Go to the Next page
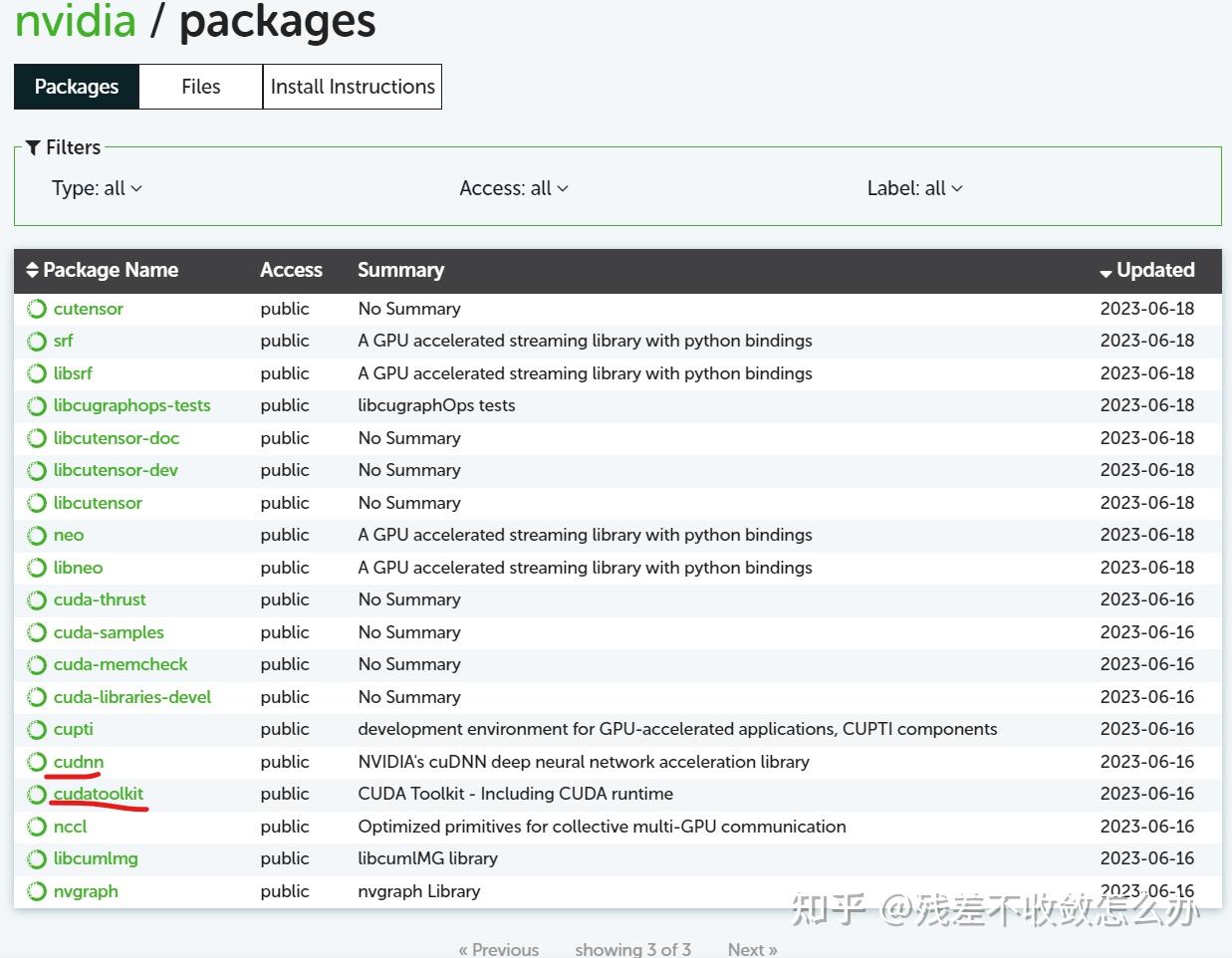Screen dimensions: 1232x958 click(x=752, y=949)
